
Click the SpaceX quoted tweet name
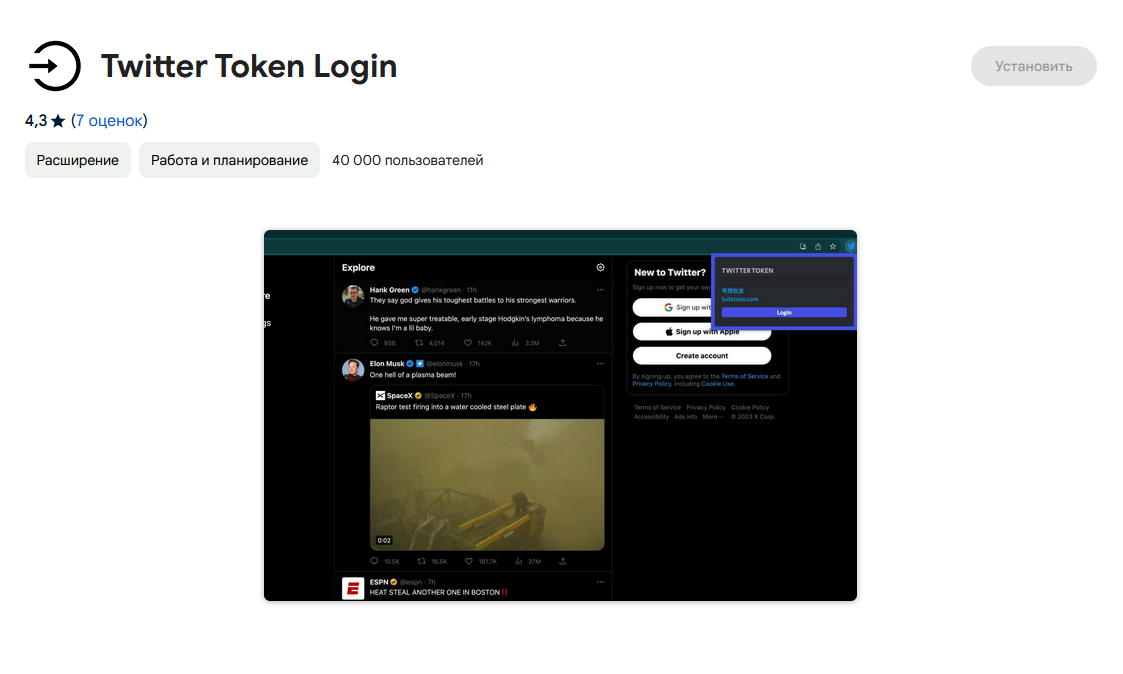pos(400,395)
